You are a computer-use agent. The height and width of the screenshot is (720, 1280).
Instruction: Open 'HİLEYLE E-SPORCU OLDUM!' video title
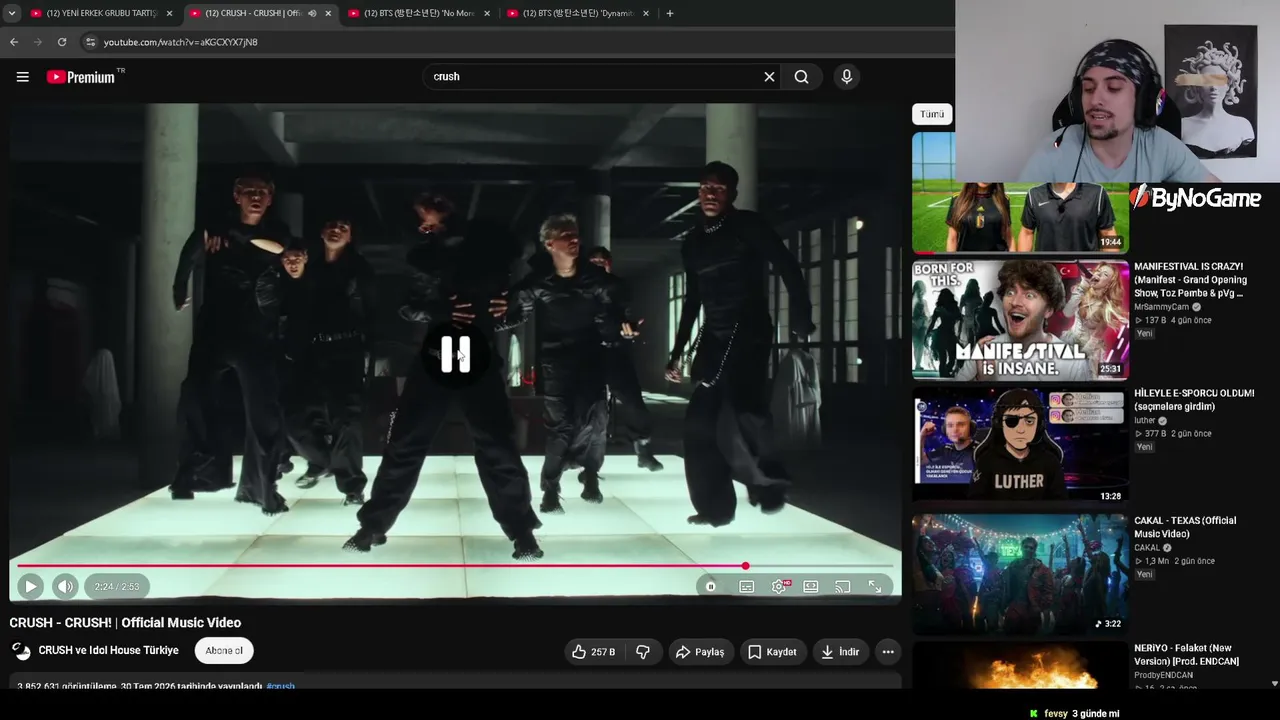1194,400
